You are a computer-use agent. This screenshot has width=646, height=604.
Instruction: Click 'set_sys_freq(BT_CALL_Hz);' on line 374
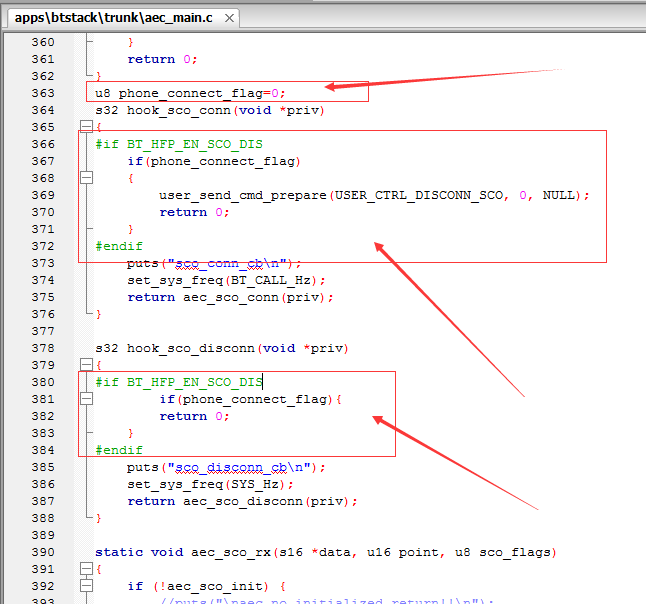(x=226, y=281)
